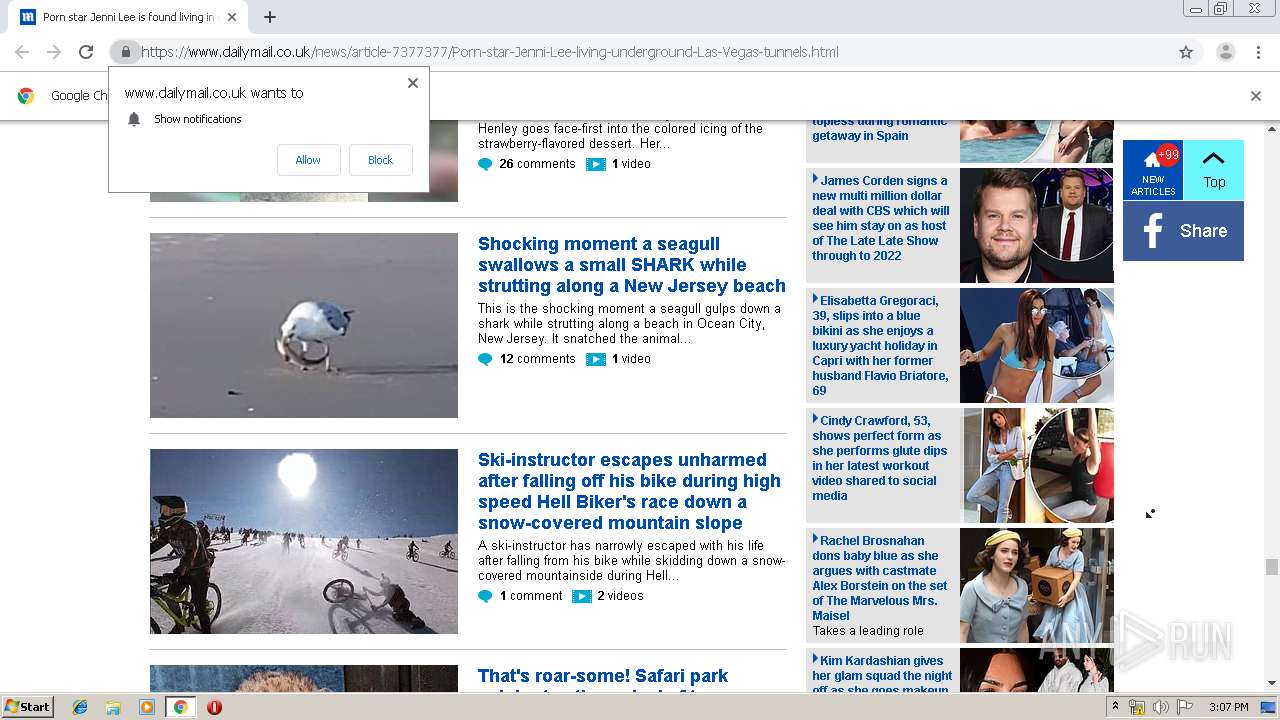1280x720 pixels.
Task: View 1 comment on ski-instructor story
Action: [x=531, y=596]
